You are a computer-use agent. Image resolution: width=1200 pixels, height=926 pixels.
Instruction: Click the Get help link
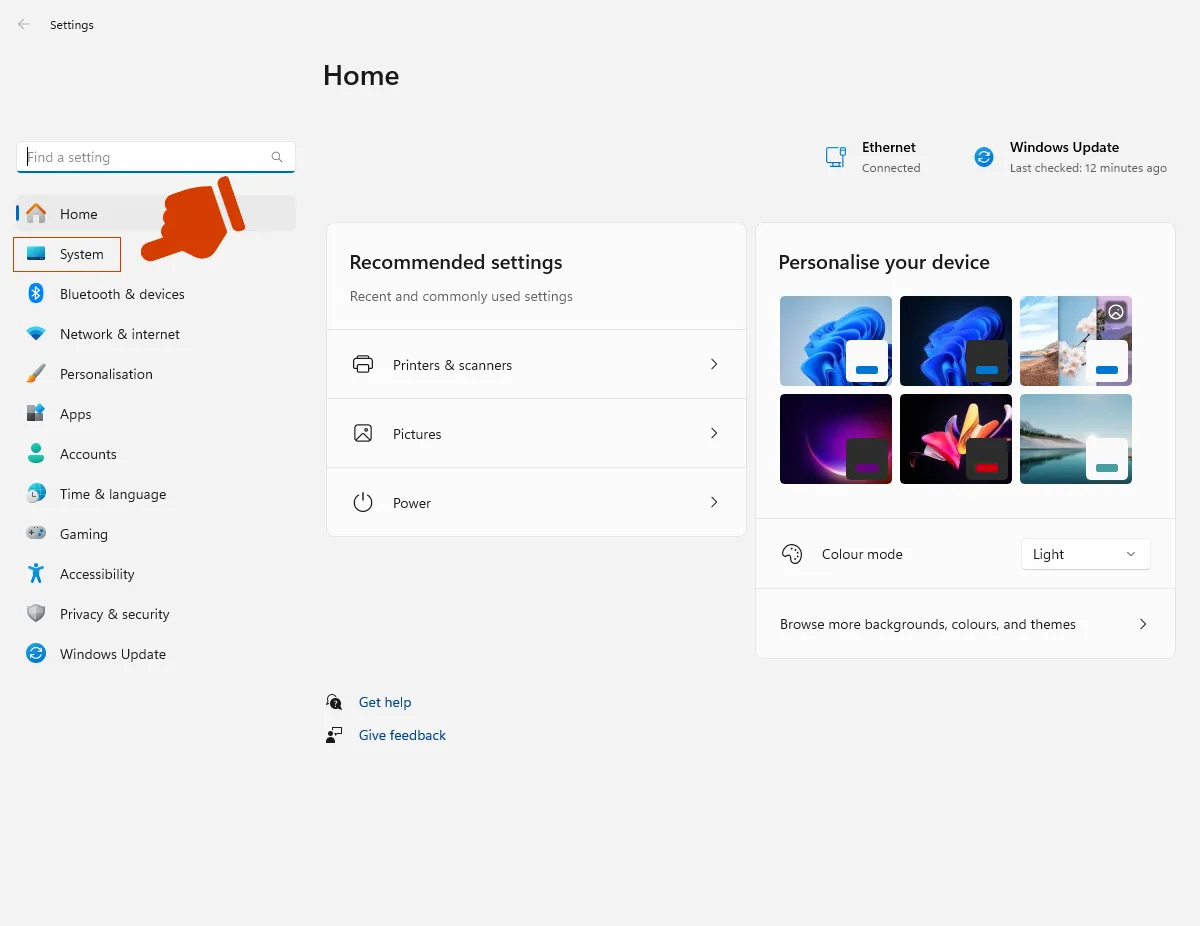click(385, 702)
